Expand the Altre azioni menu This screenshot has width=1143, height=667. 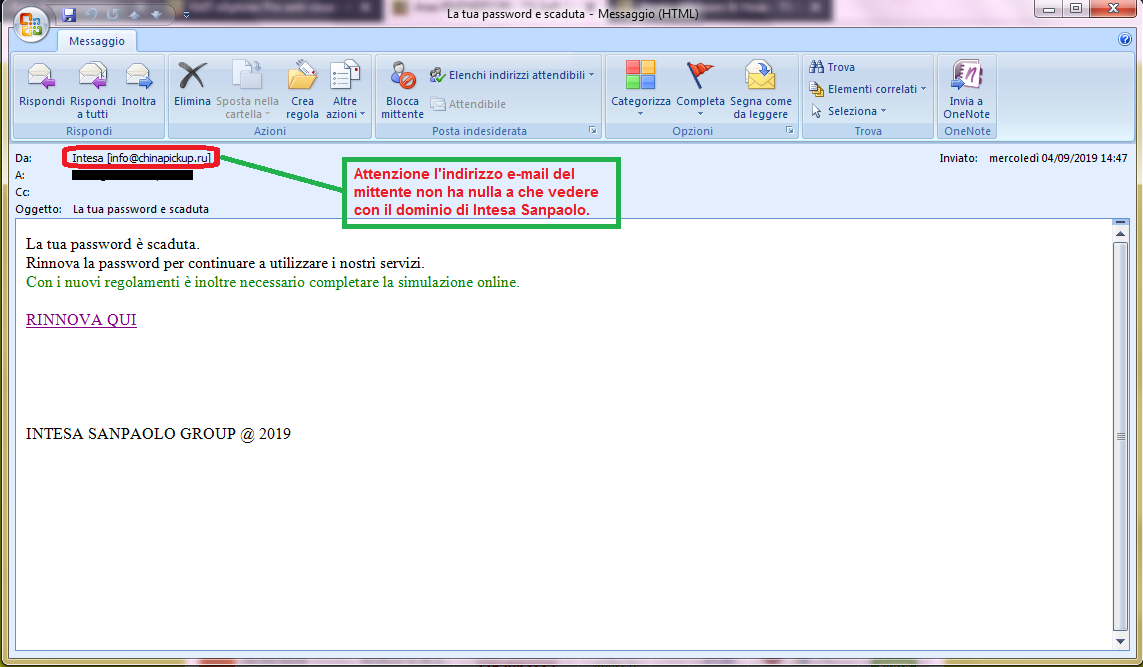pos(346,90)
